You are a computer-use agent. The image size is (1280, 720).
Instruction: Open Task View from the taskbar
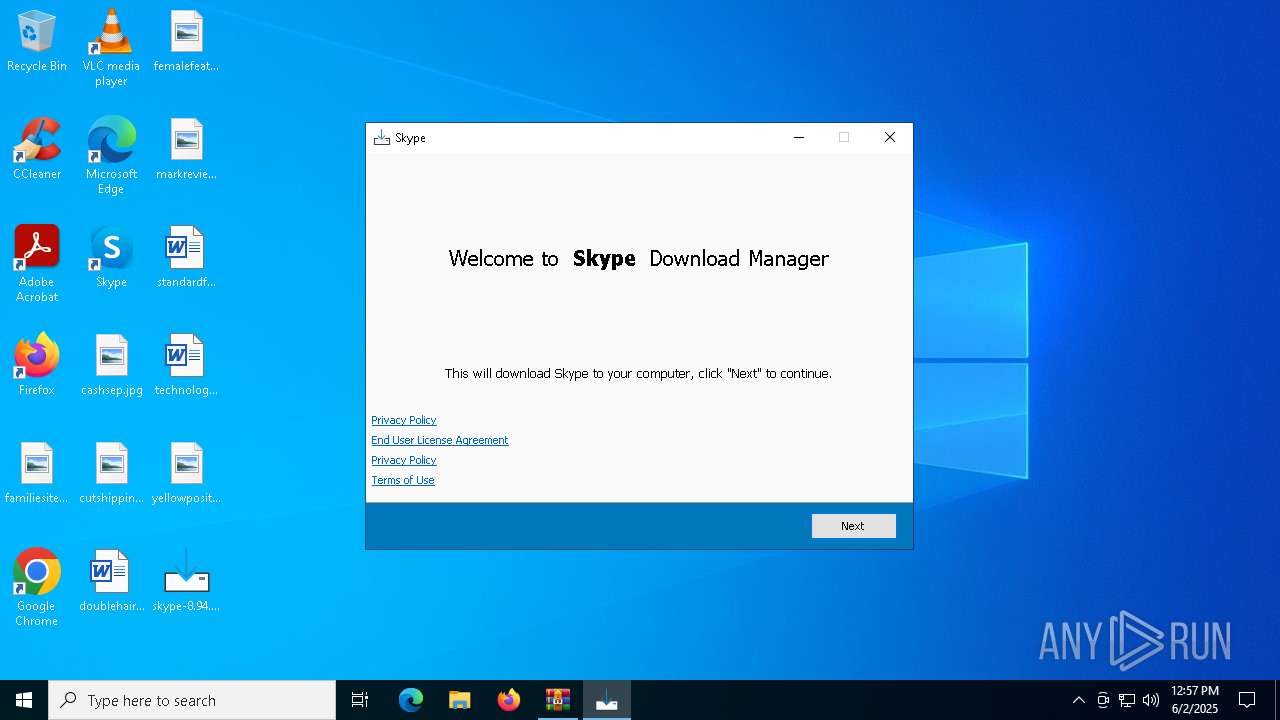pyautogui.click(x=360, y=700)
